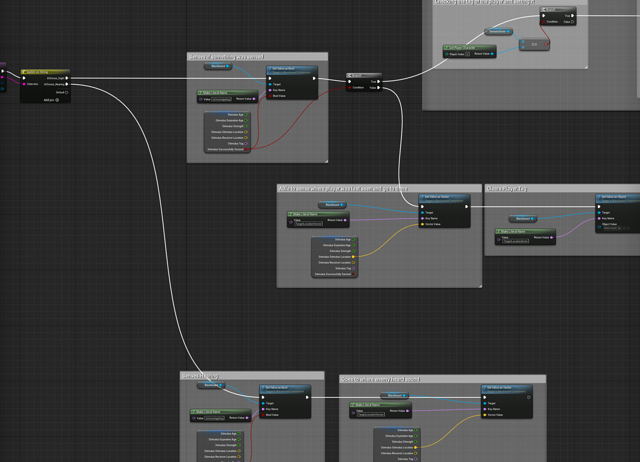Open Object Value asset dropdown on Set Value as Object

pos(612,228)
